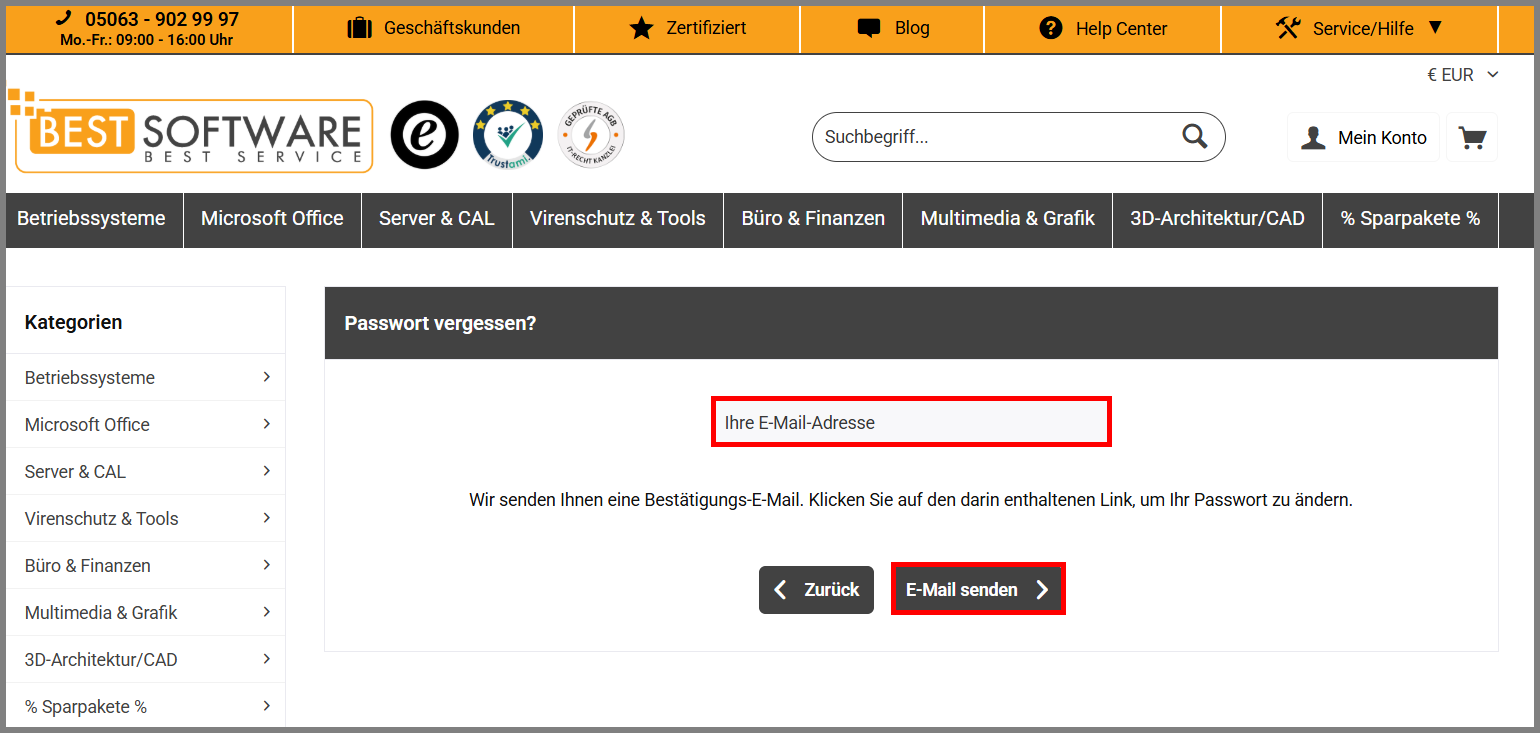
Task: Open 3D-Architektur/CAD in navigation bar
Action: pyautogui.click(x=1217, y=219)
